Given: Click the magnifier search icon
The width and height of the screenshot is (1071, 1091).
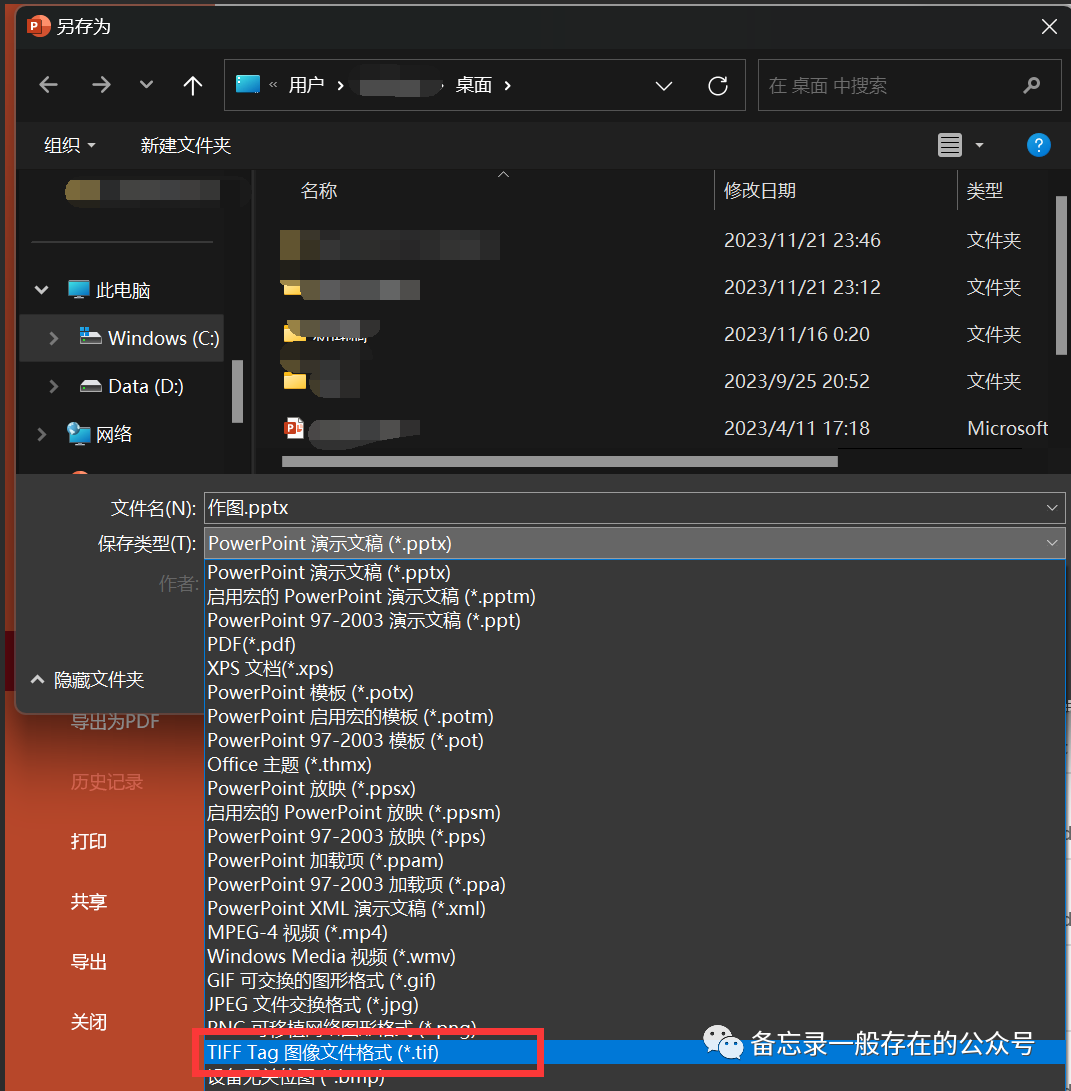Looking at the screenshot, I should (x=1032, y=85).
